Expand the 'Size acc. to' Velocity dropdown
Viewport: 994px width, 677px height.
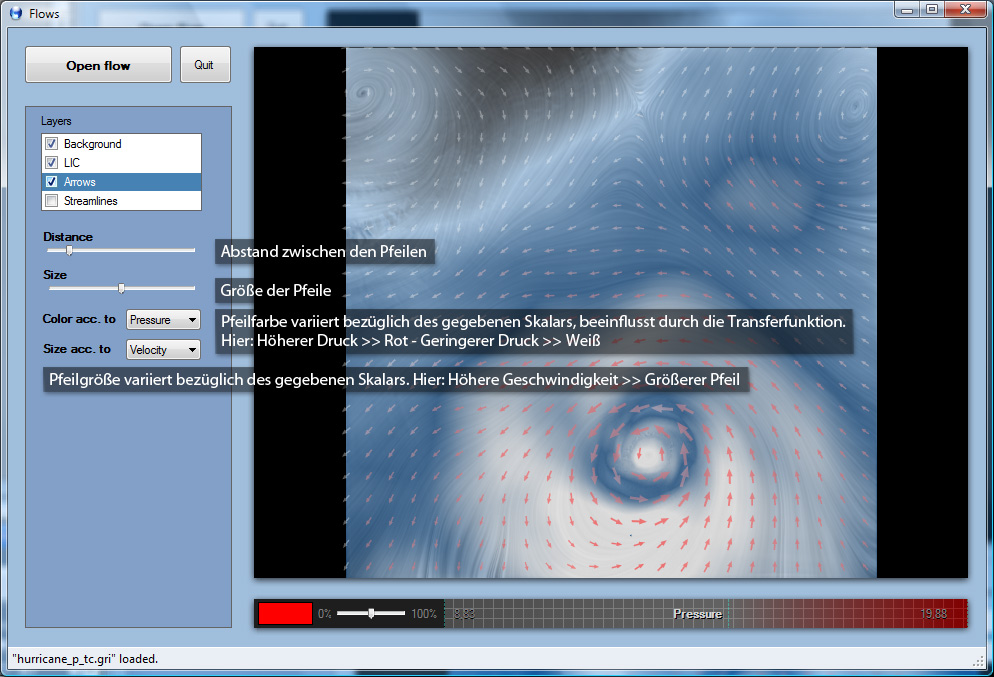click(x=163, y=350)
